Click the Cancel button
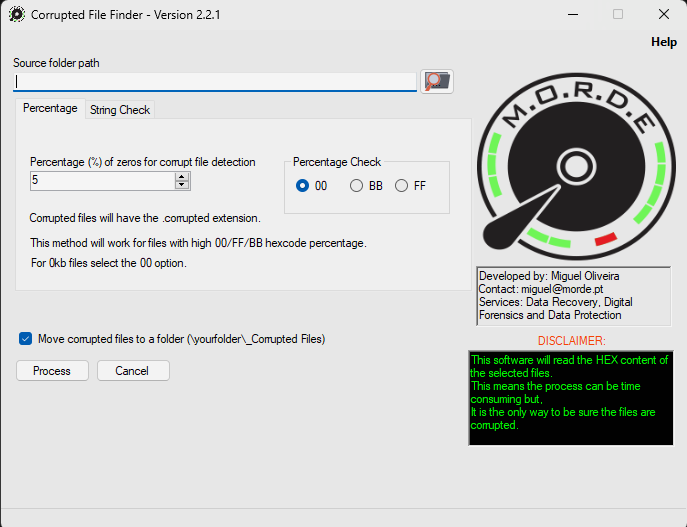The height and width of the screenshot is (527, 687). 133,371
